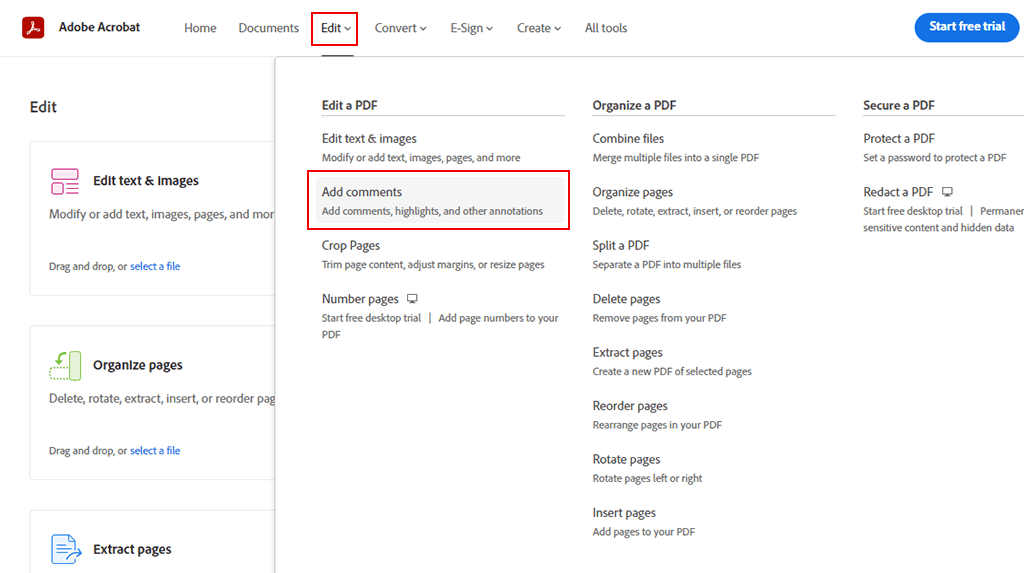Select Add comments menu entry

pyautogui.click(x=440, y=201)
